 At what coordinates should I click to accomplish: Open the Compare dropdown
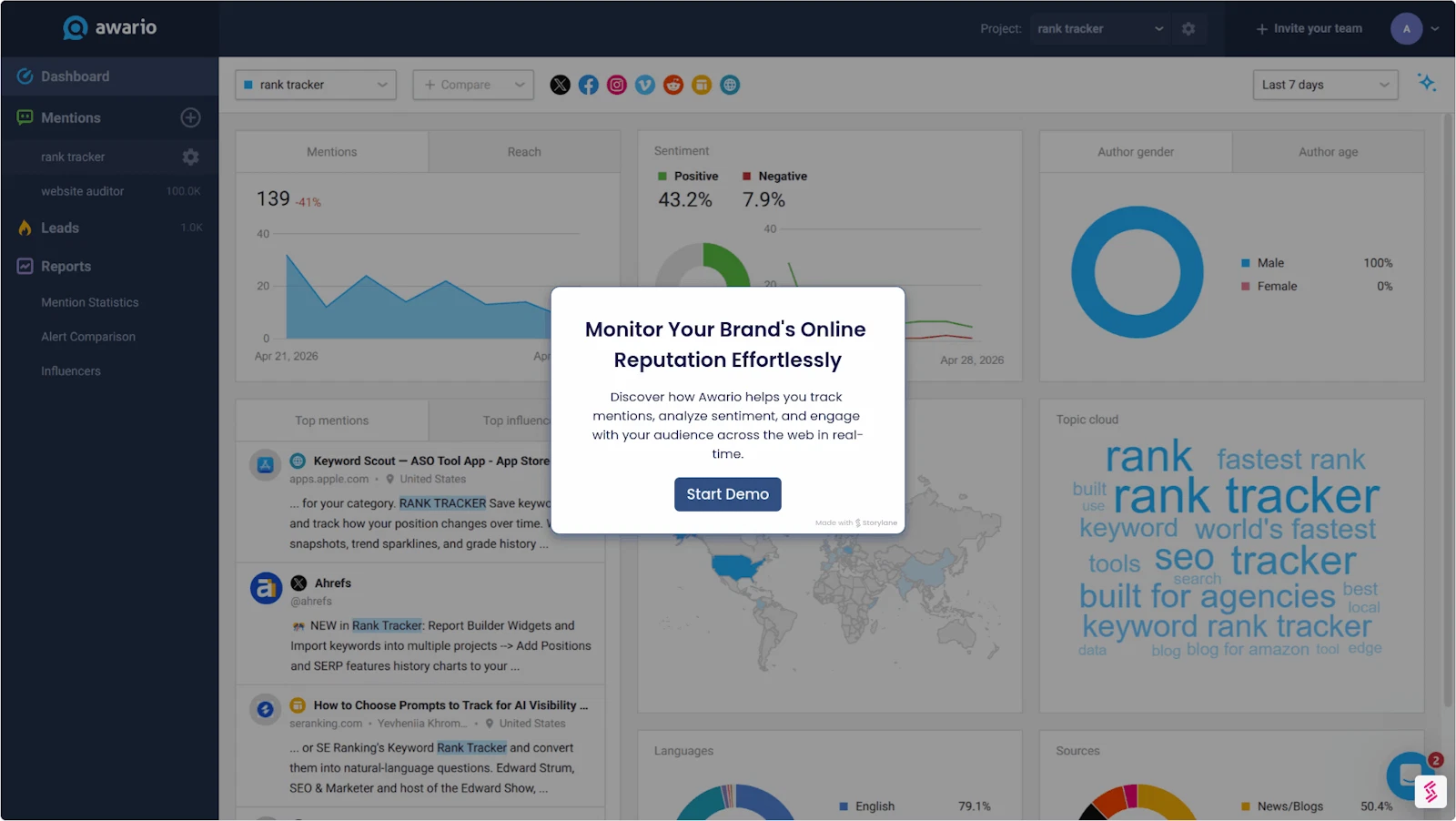(x=473, y=85)
